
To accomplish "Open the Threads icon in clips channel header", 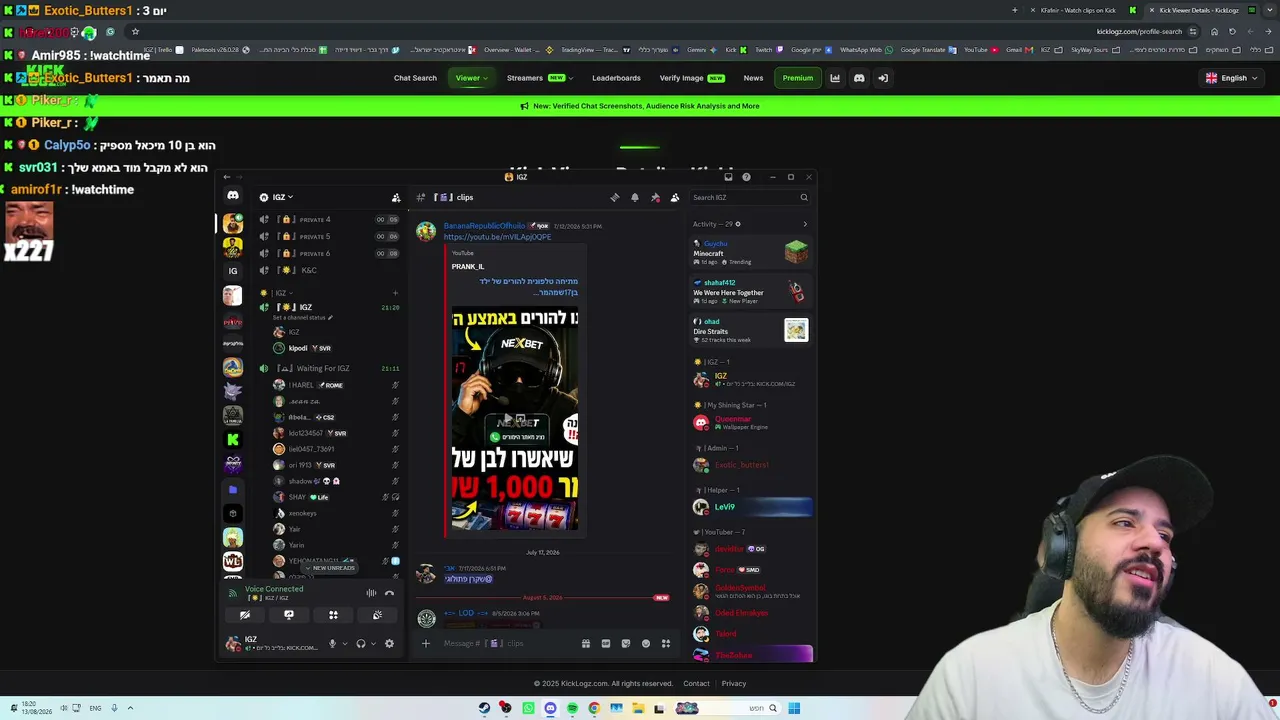I will click(615, 197).
